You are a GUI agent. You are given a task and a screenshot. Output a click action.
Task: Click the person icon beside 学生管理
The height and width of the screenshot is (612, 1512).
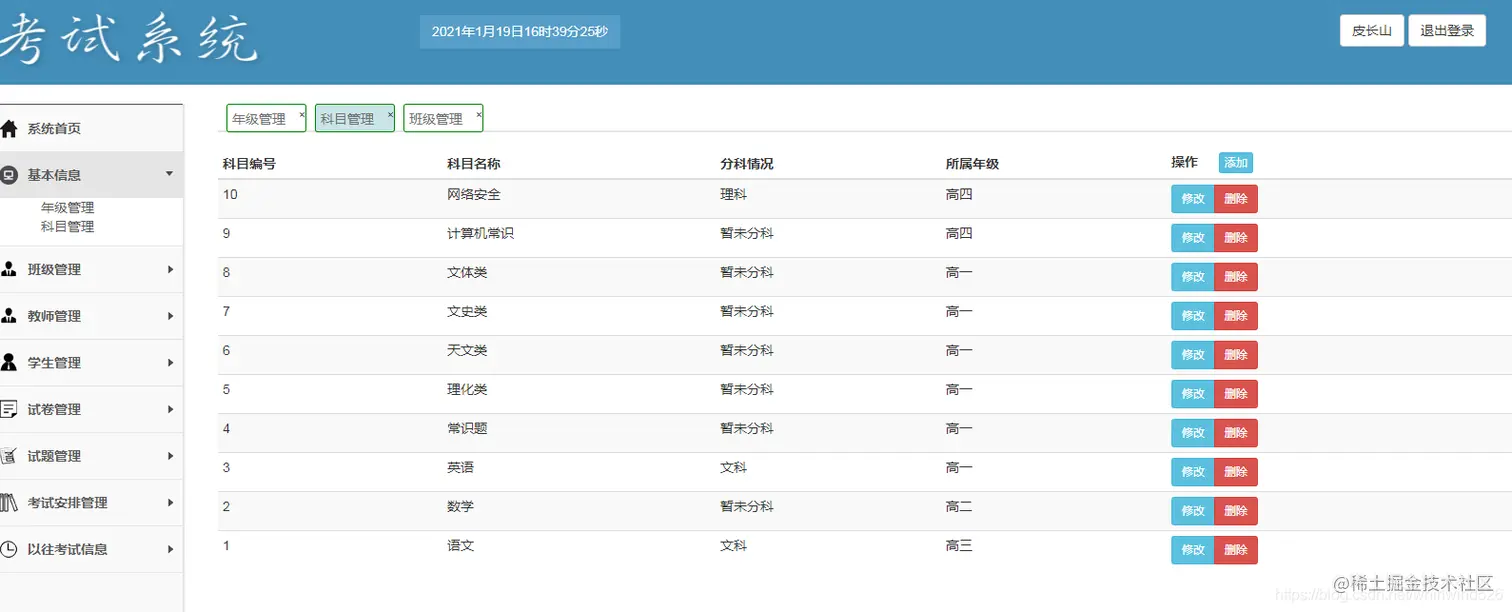[x=9, y=362]
